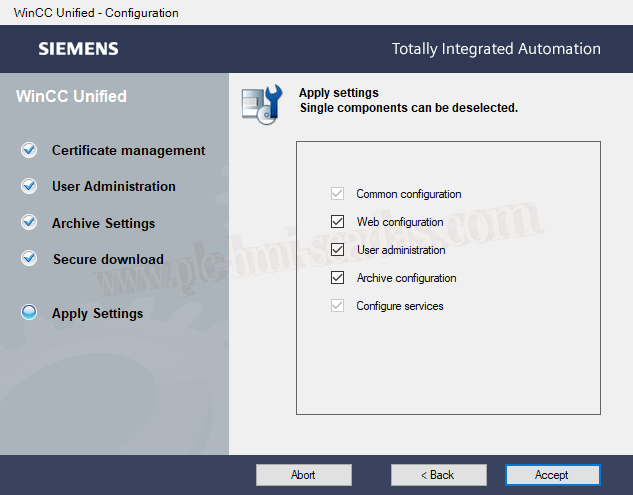Uncheck the Web configuration checkbox

pyautogui.click(x=337, y=222)
